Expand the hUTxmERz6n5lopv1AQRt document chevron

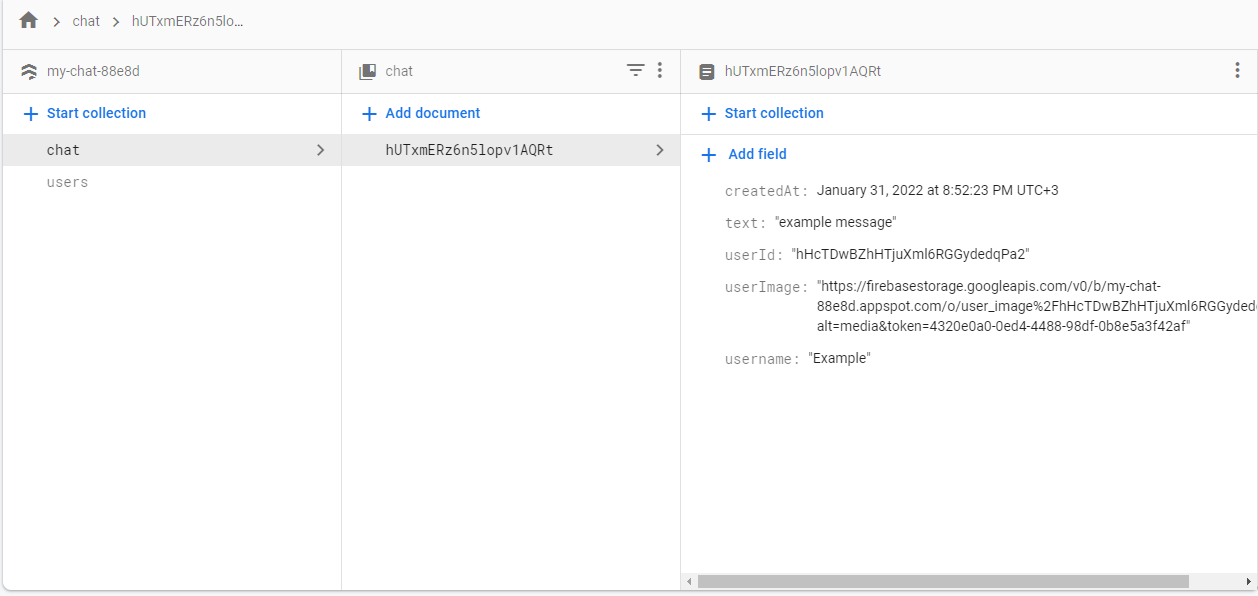[659, 149]
